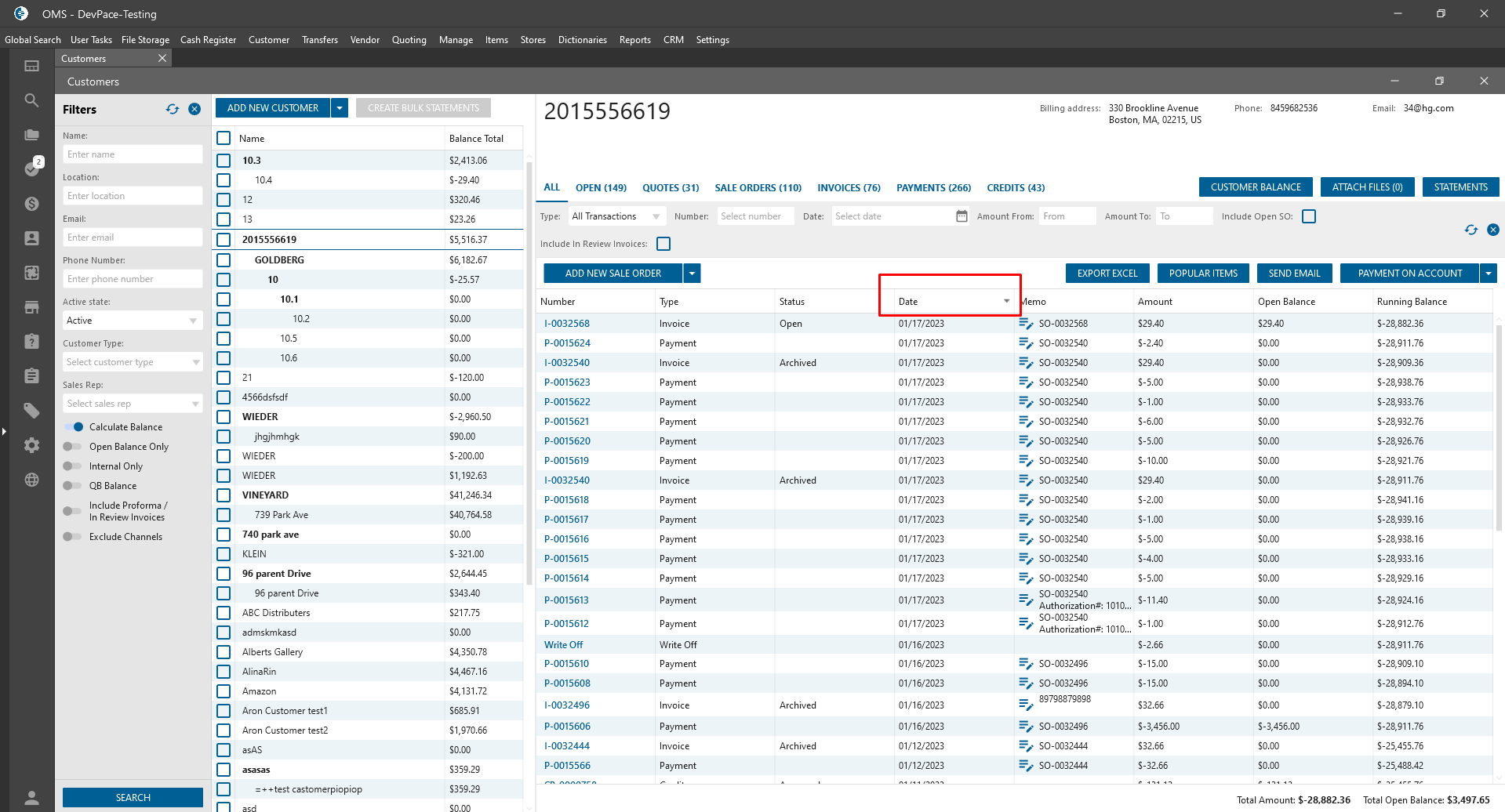
Task: Open payment link P-0015624
Action: [x=567, y=343]
